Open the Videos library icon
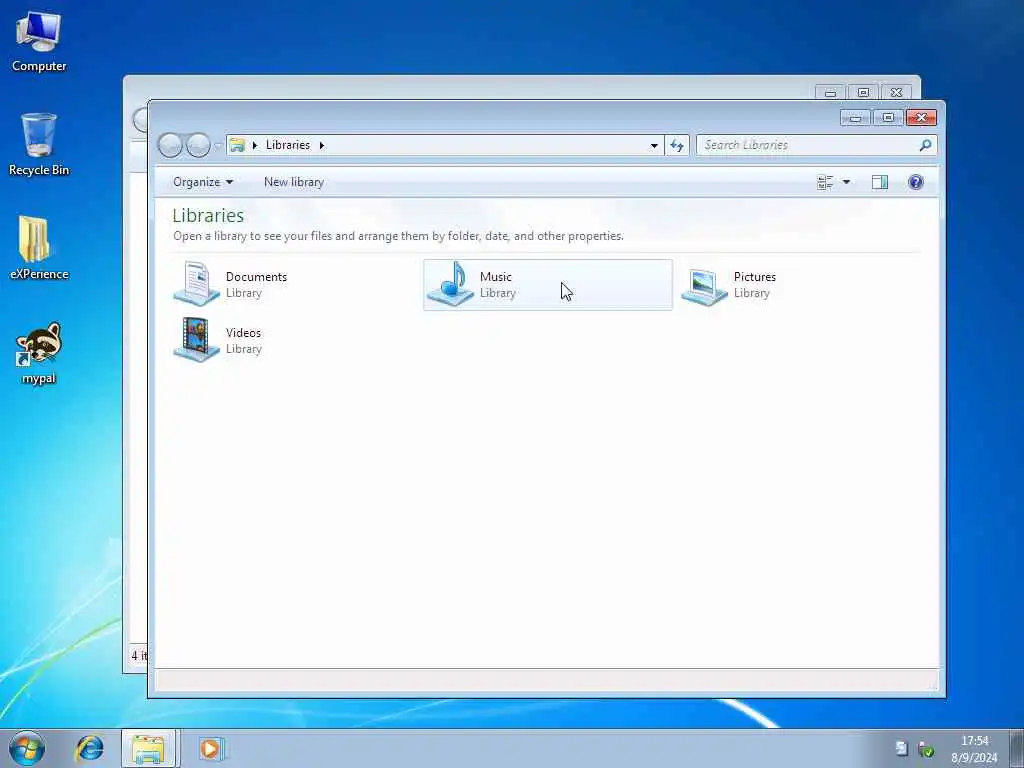Image resolution: width=1024 pixels, height=768 pixels. click(x=196, y=340)
